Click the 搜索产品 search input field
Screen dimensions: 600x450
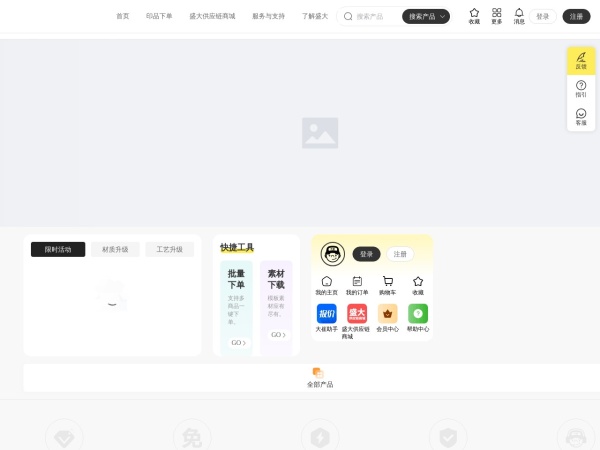click(x=377, y=16)
